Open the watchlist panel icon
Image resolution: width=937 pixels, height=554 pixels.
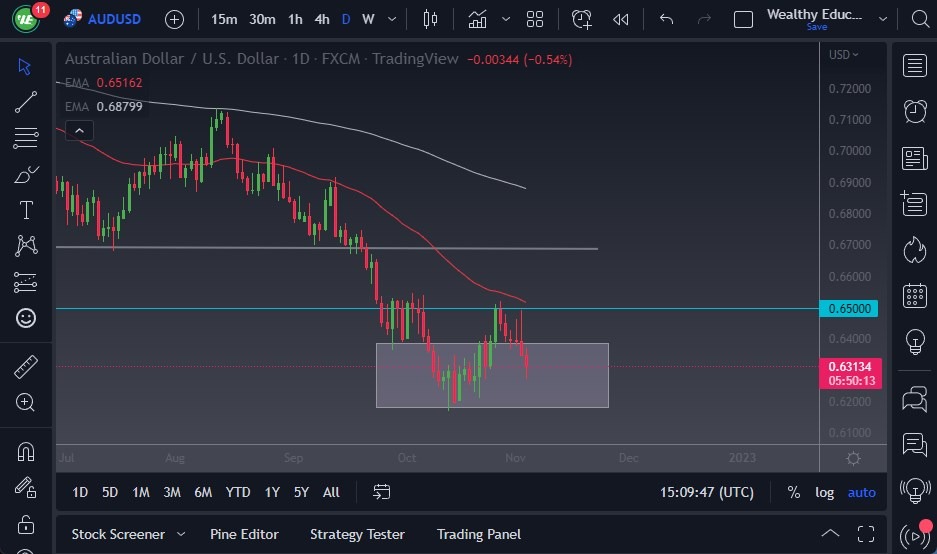point(914,66)
